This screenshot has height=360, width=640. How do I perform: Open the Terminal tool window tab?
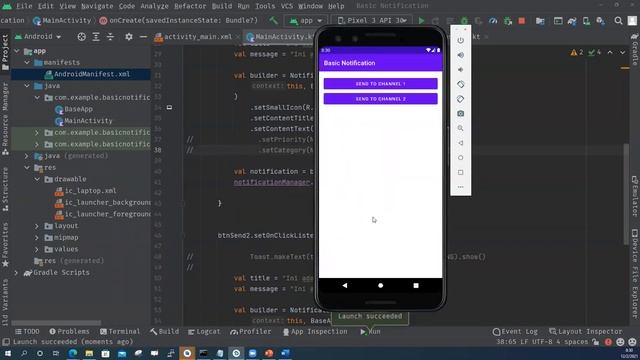[120, 331]
